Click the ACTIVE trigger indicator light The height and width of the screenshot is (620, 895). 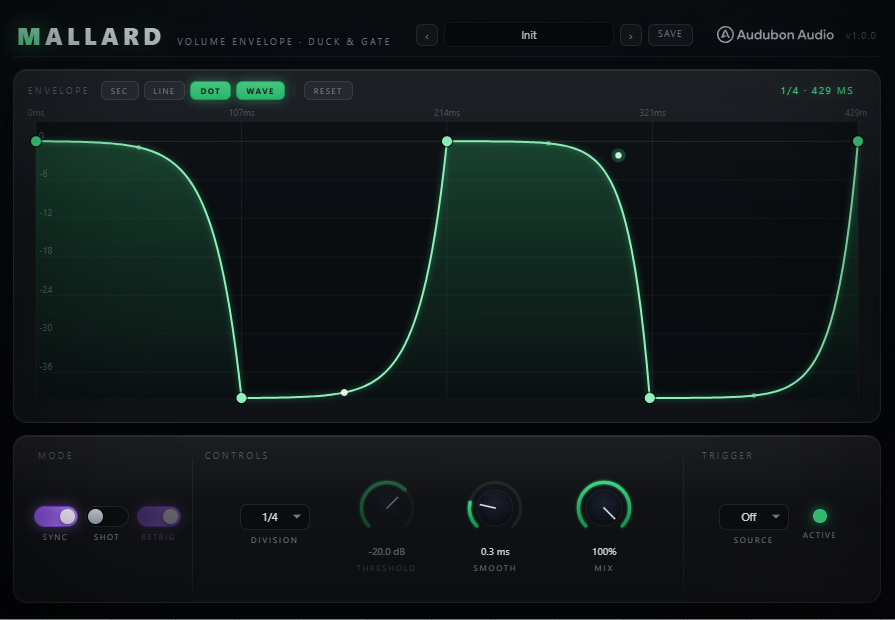(x=820, y=516)
